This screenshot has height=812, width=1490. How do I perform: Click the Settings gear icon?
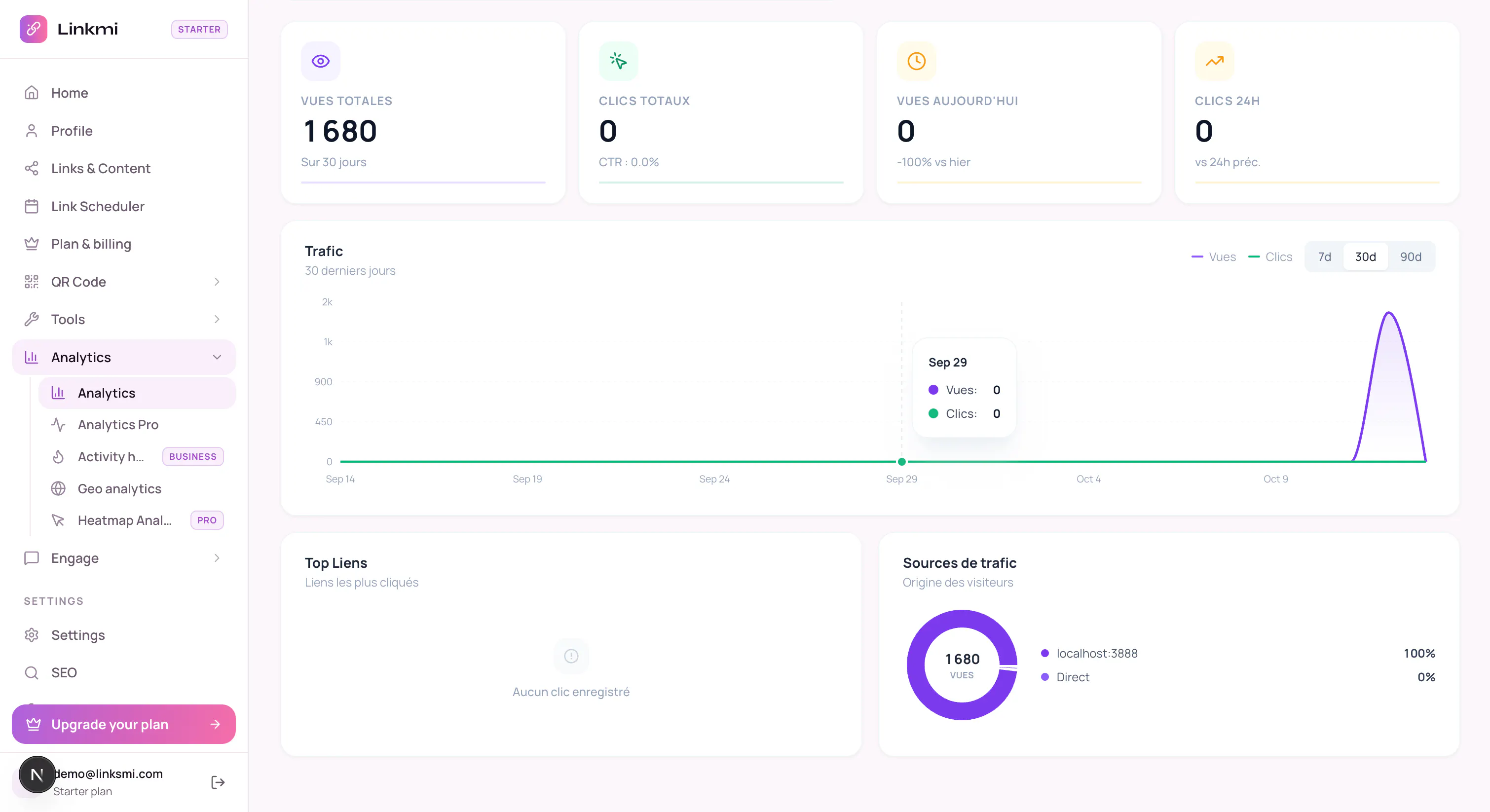pos(31,635)
